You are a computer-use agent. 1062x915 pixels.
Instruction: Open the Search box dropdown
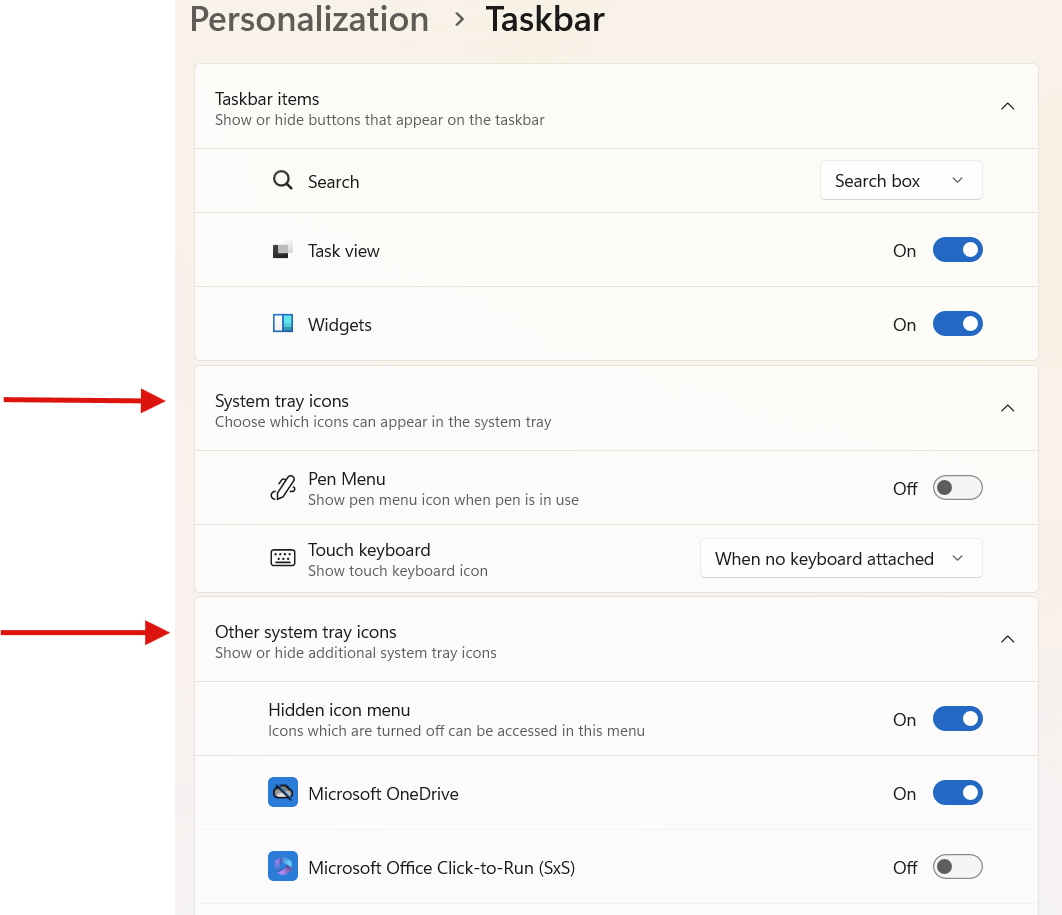pyautogui.click(x=899, y=180)
